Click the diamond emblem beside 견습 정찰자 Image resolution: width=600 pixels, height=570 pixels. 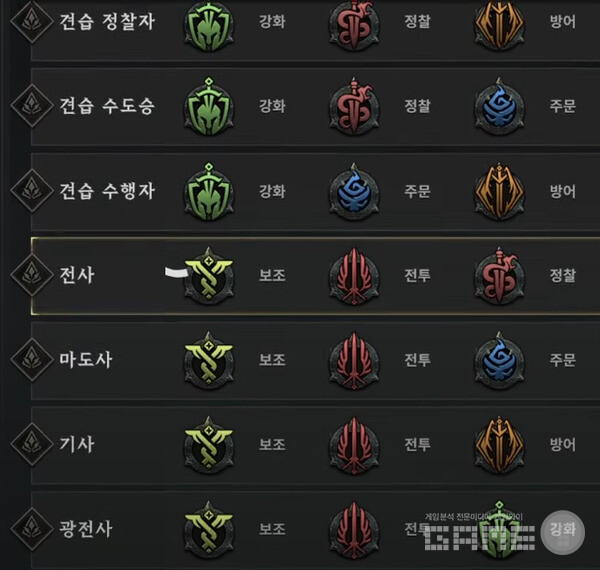tap(32, 21)
